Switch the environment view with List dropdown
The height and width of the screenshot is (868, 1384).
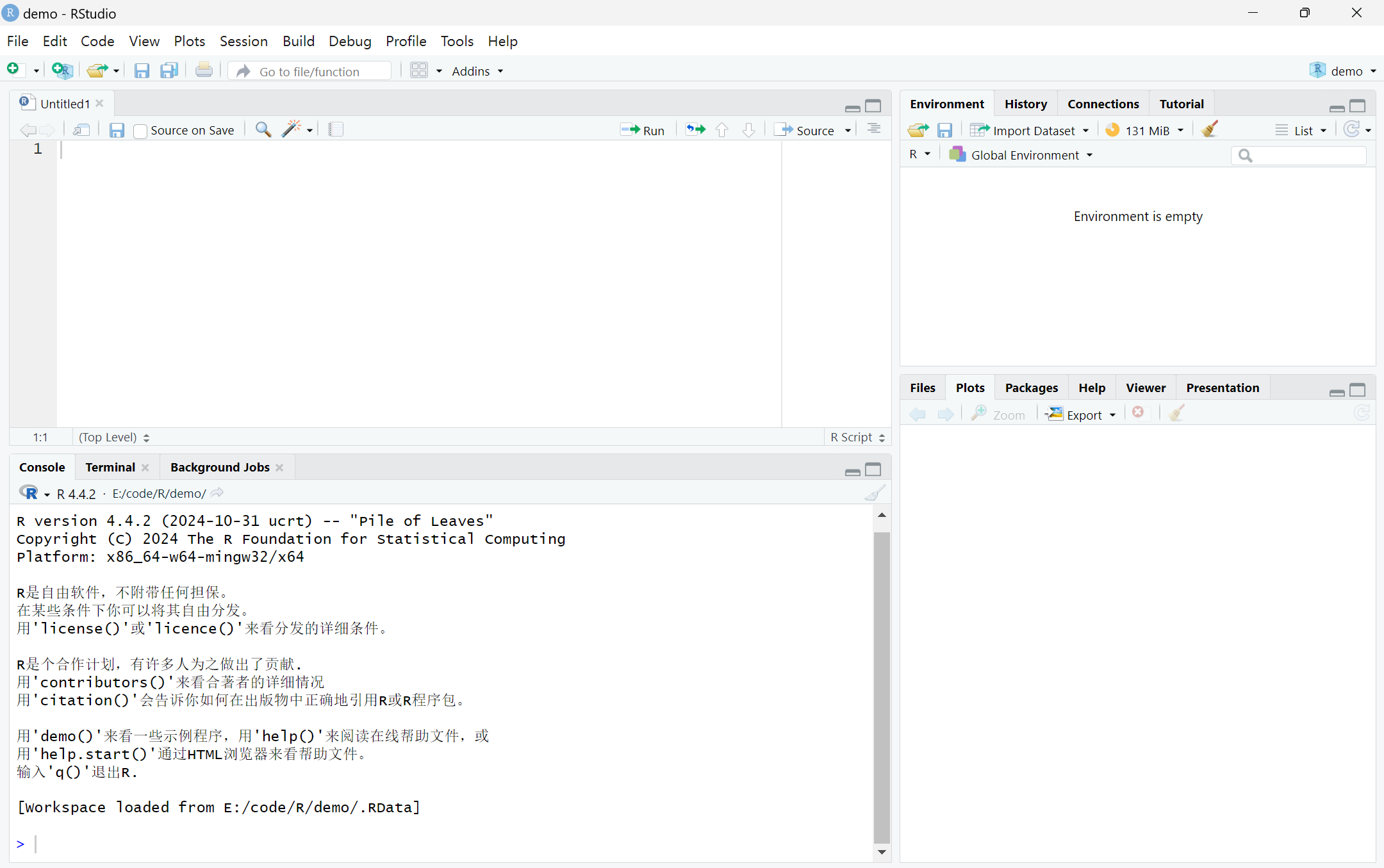coord(1300,130)
